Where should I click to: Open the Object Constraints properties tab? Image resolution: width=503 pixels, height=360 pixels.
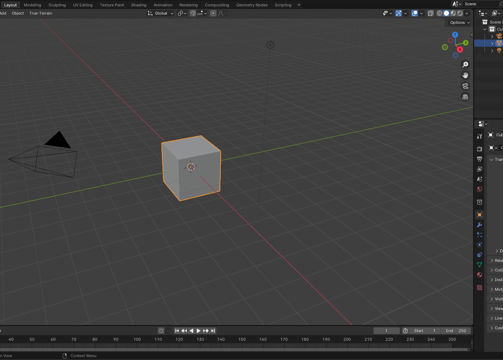pos(479,255)
